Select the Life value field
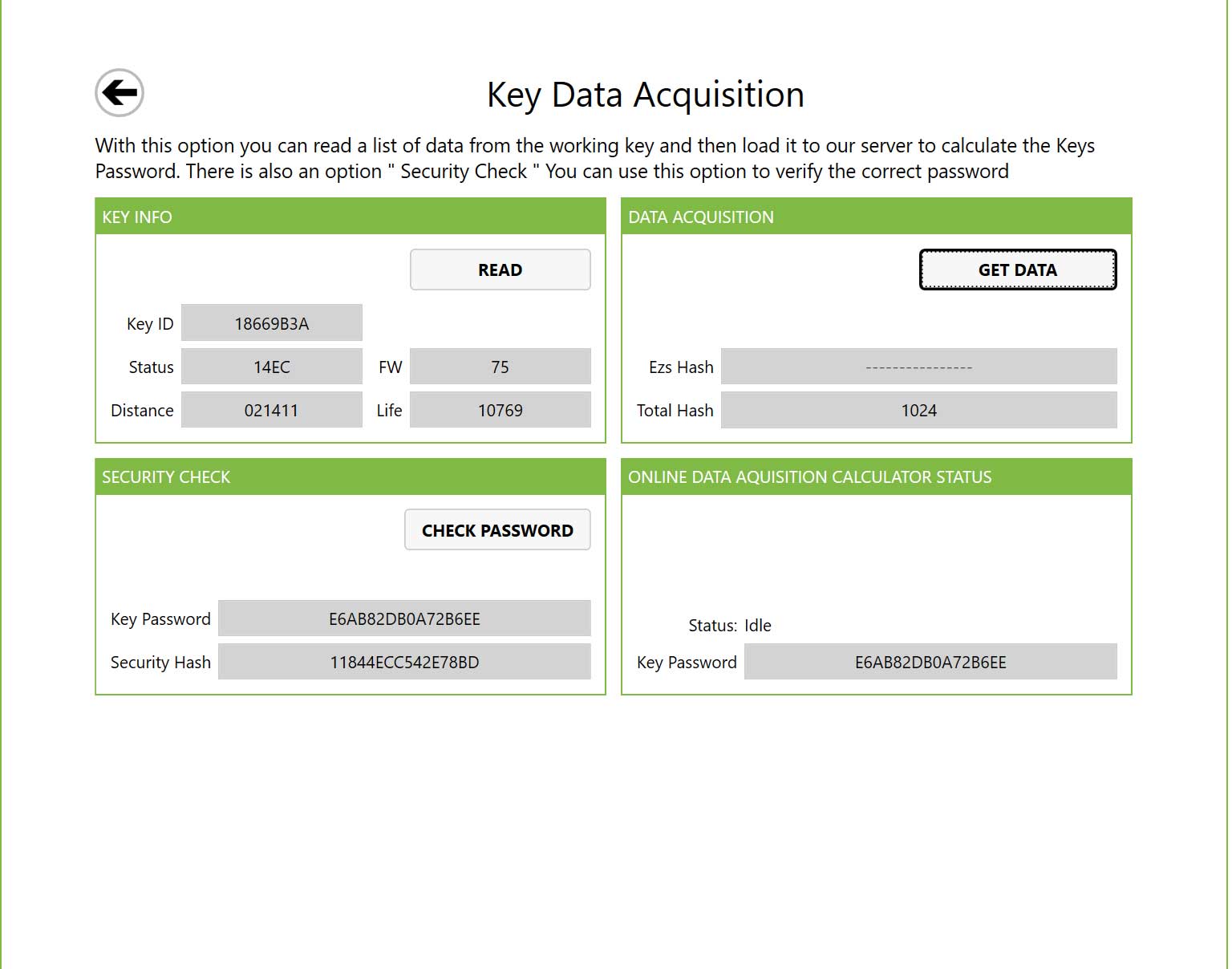 (500, 410)
